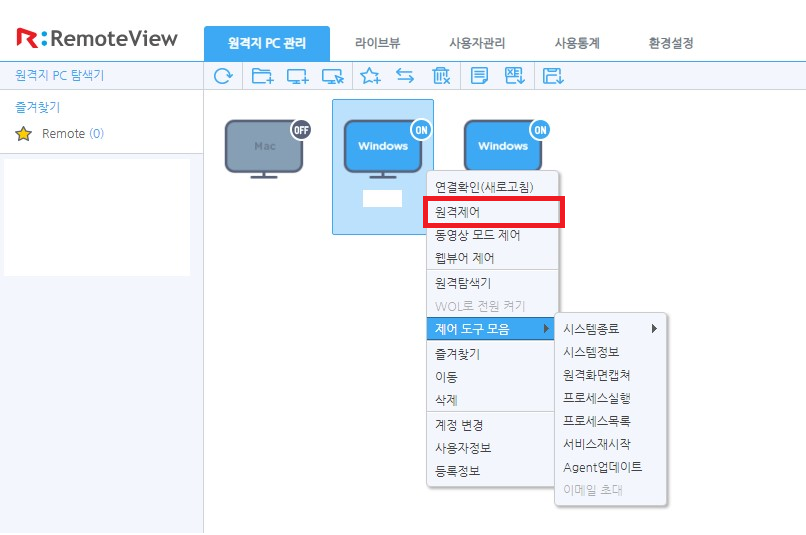Expand the 시스템종료 submenu

(610, 328)
